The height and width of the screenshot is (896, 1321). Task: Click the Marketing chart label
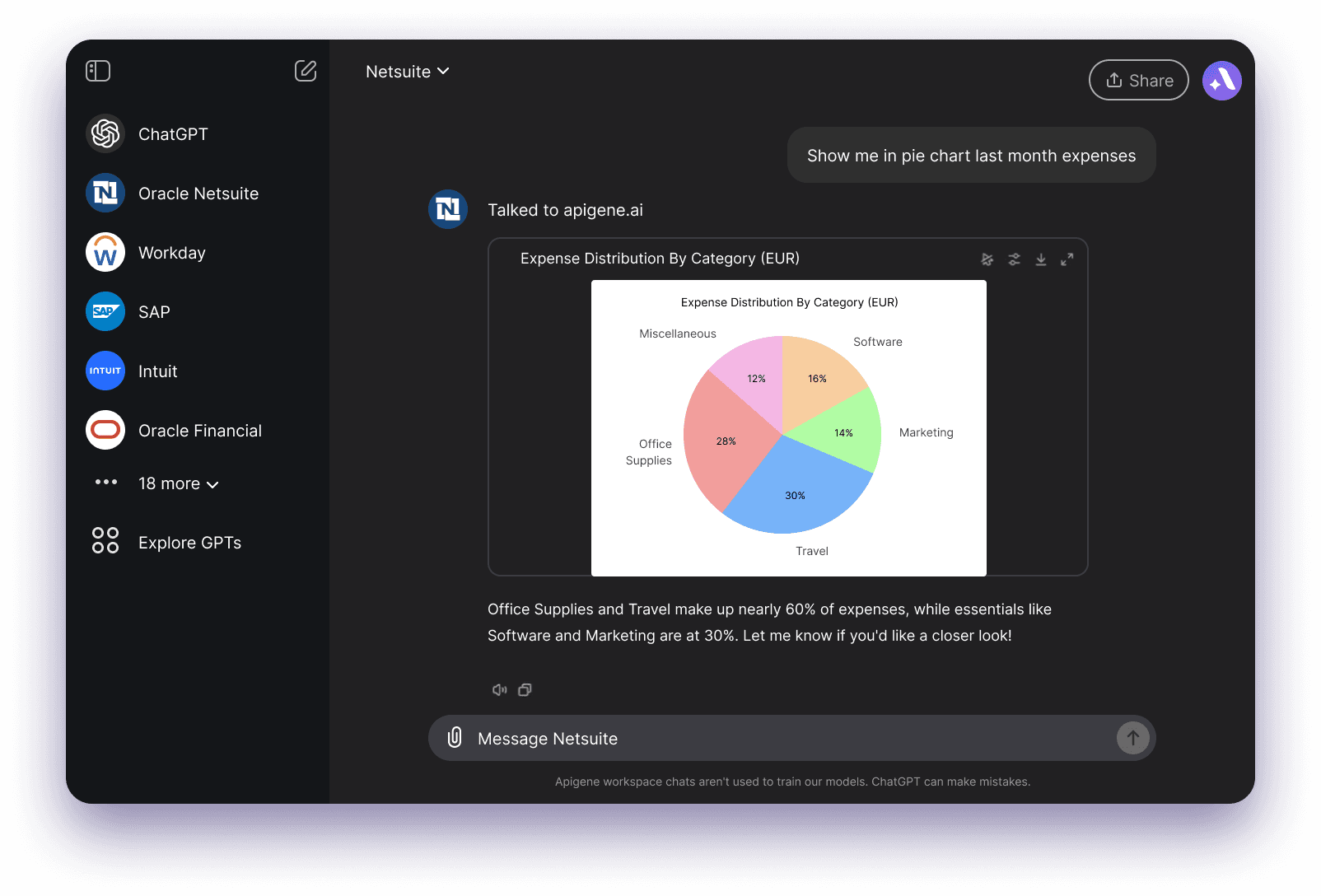click(927, 432)
